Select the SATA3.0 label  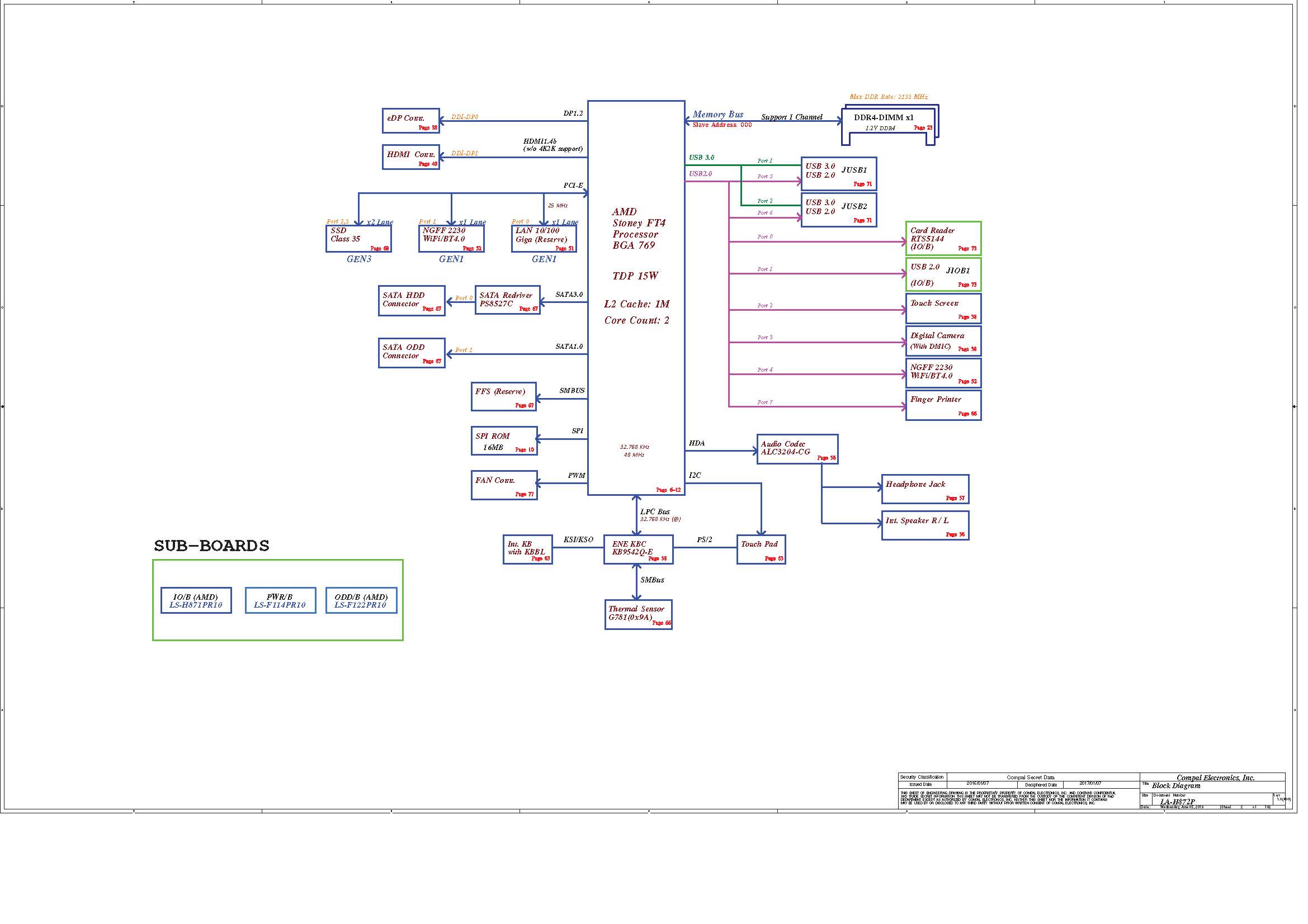click(569, 295)
